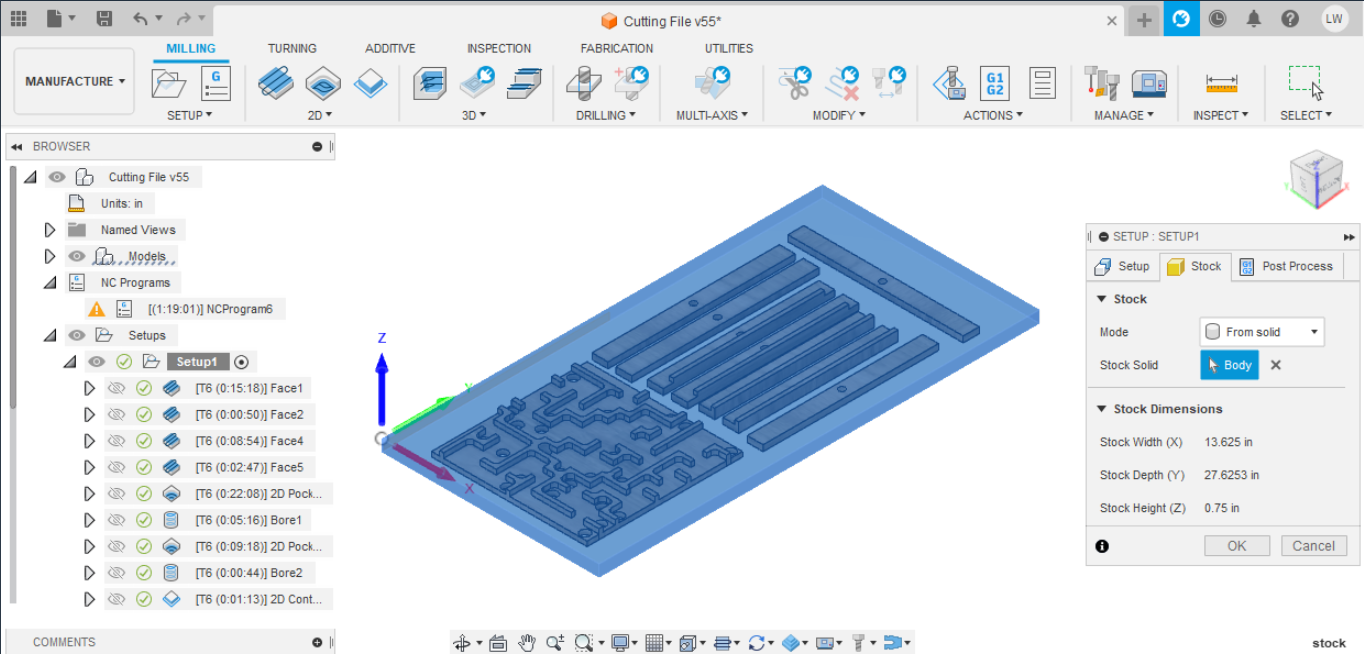Open the Stock Mode From solid dropdown
This screenshot has width=1364, height=654.
(x=1262, y=332)
